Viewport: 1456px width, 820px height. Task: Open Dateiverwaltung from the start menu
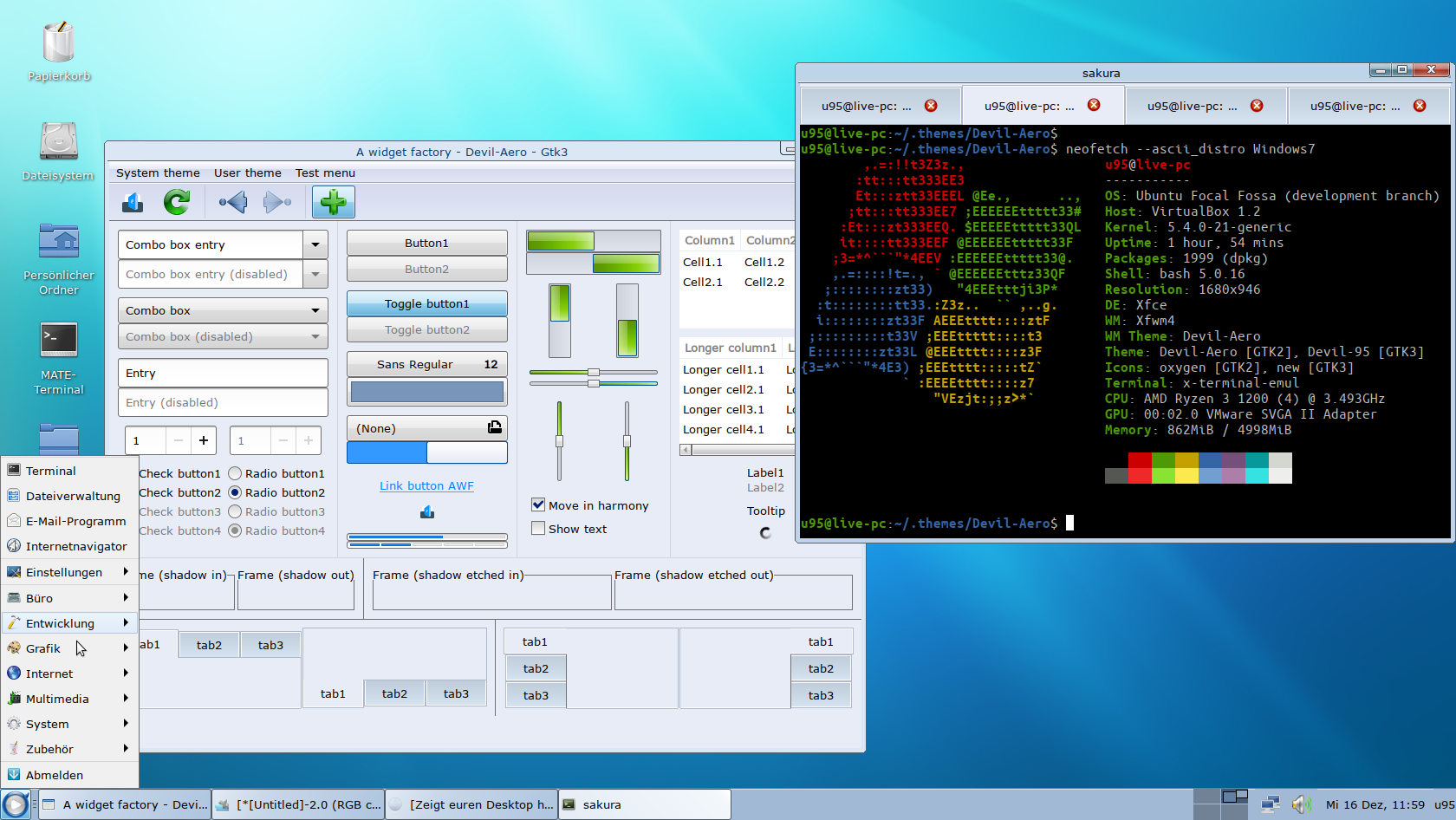(x=69, y=496)
